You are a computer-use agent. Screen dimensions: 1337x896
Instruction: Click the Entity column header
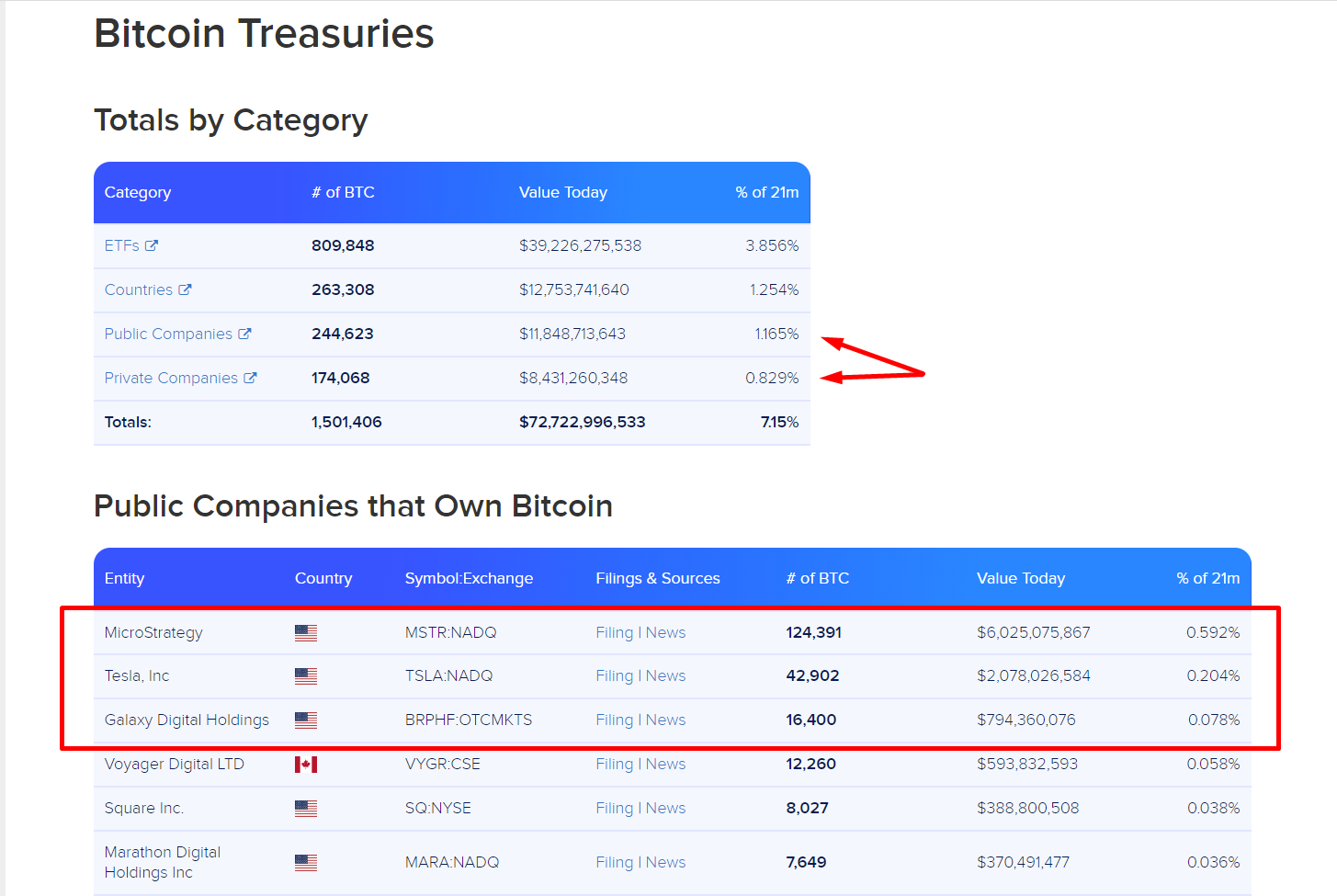124,578
